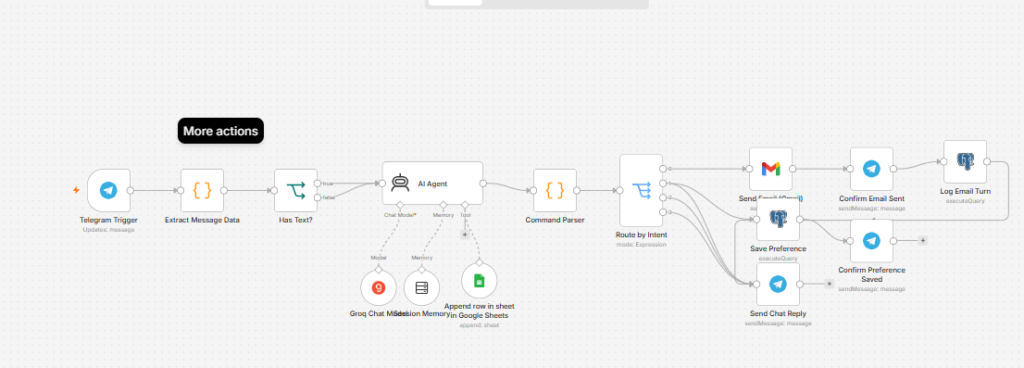Select the Save Preference Postgres node
1024x368 pixels.
point(778,219)
